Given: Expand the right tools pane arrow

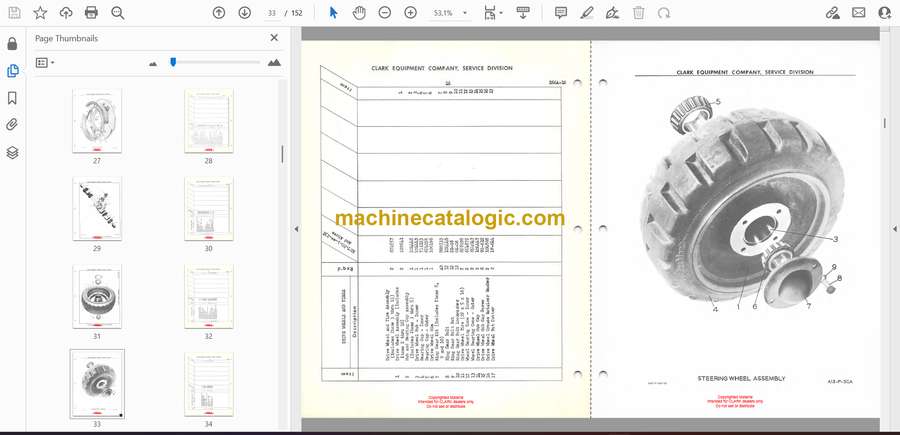Looking at the screenshot, I should [x=894, y=229].
